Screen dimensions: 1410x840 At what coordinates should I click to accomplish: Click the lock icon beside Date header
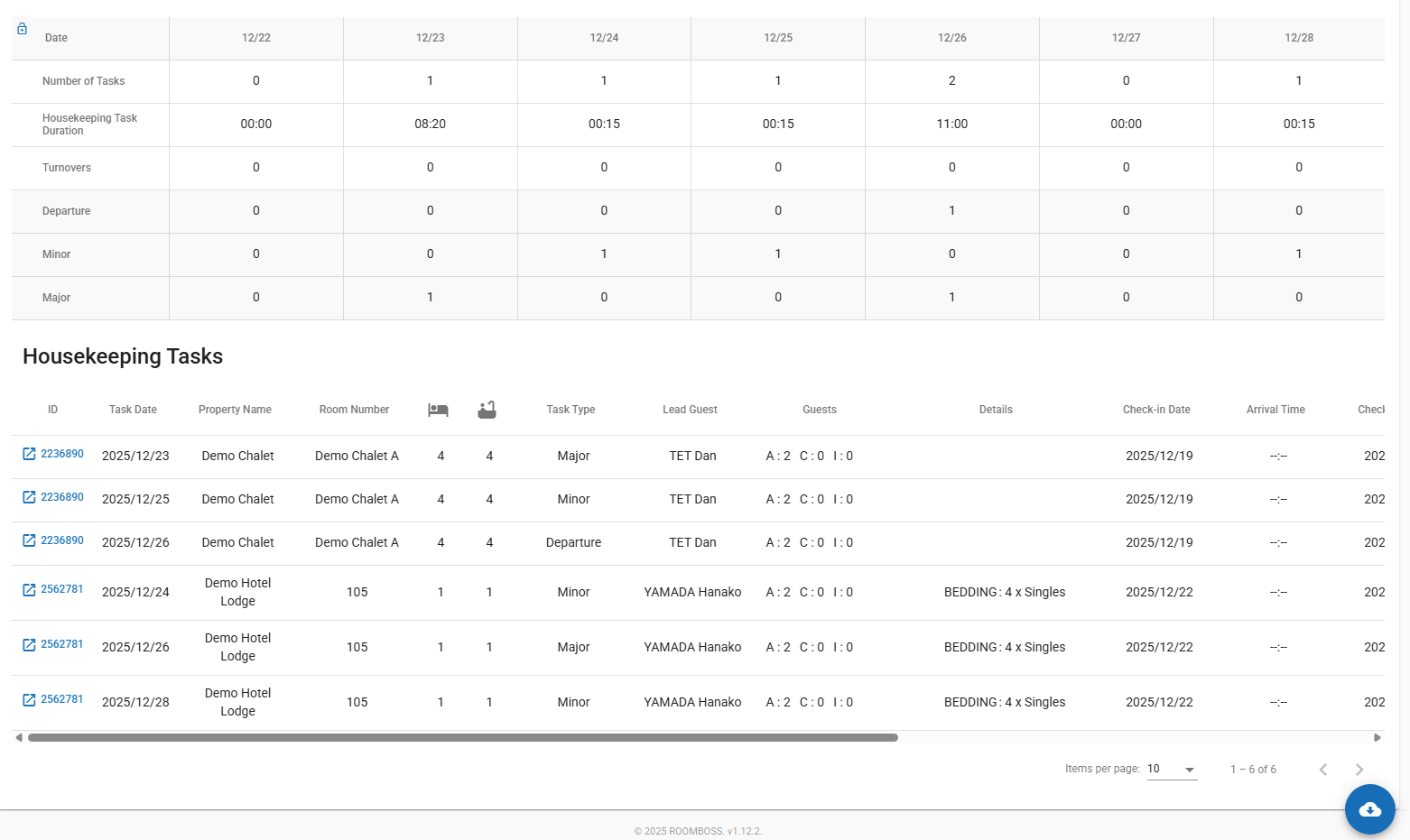[x=22, y=29]
